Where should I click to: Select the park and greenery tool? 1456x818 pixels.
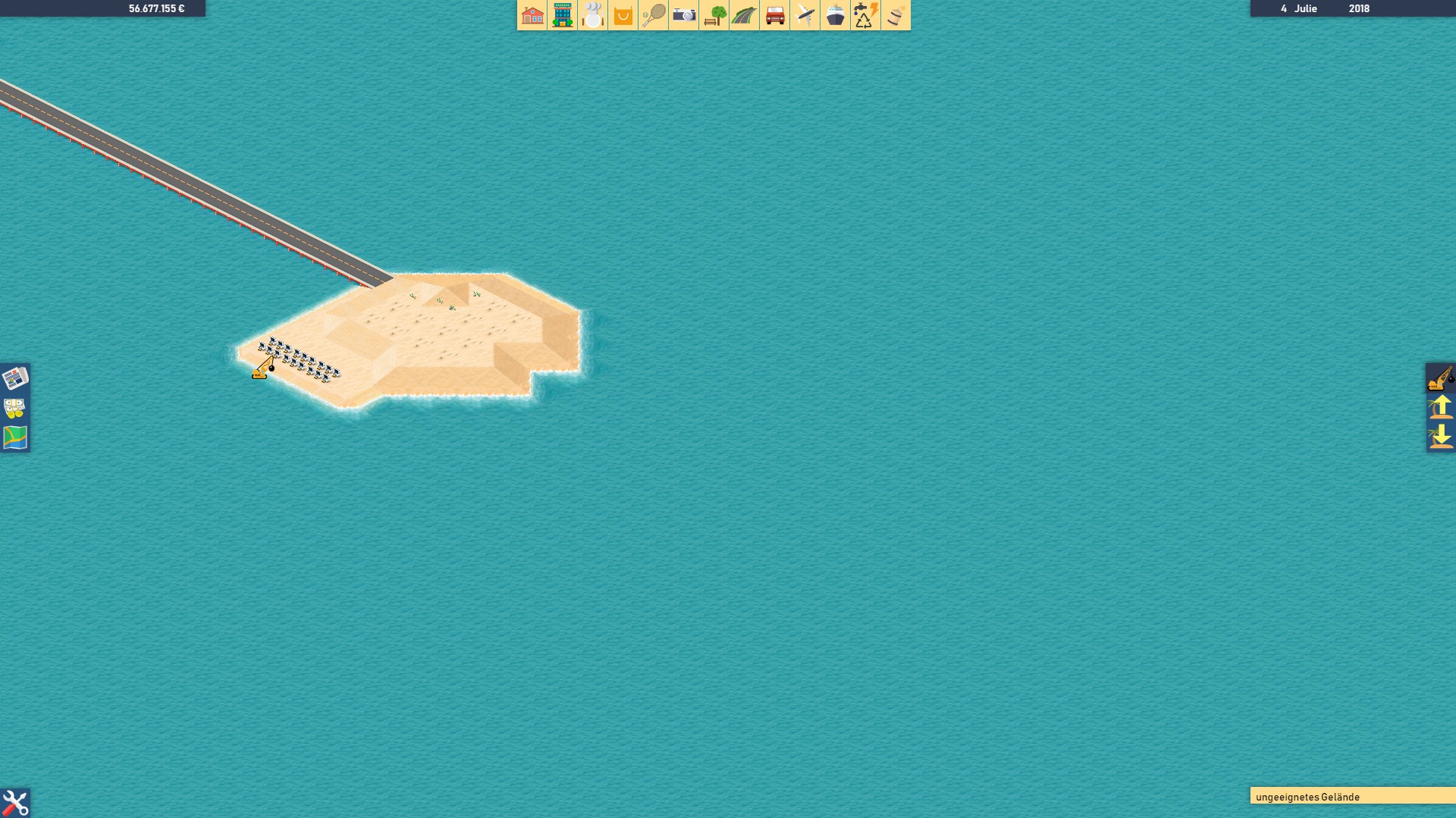714,14
